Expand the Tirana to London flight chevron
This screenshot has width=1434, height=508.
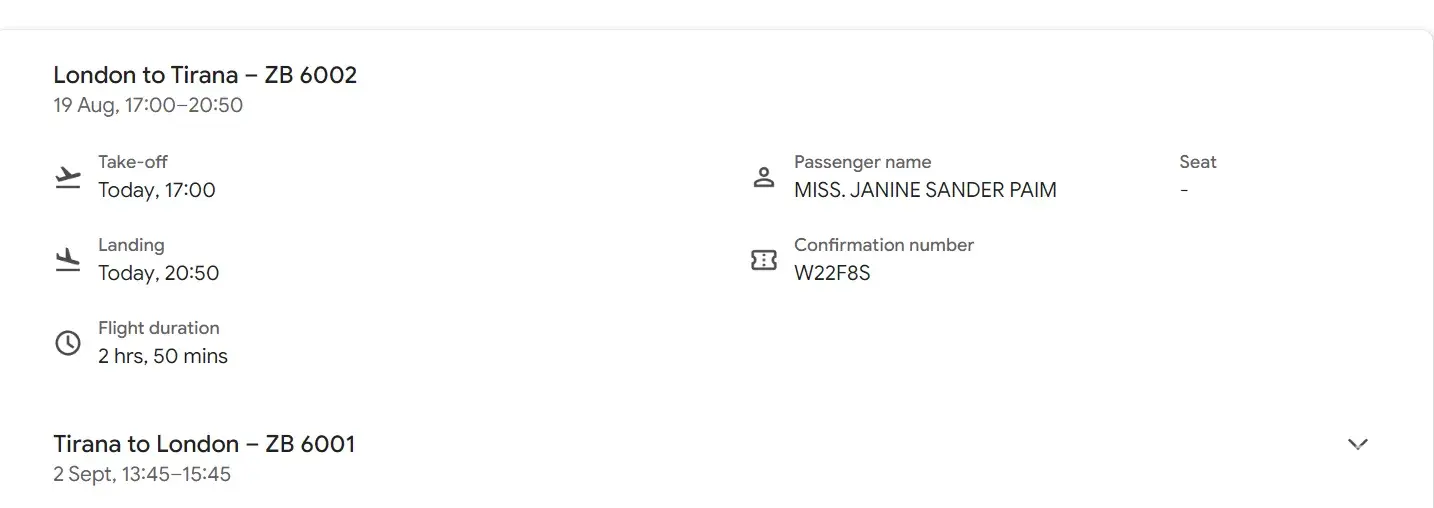[x=1357, y=444]
